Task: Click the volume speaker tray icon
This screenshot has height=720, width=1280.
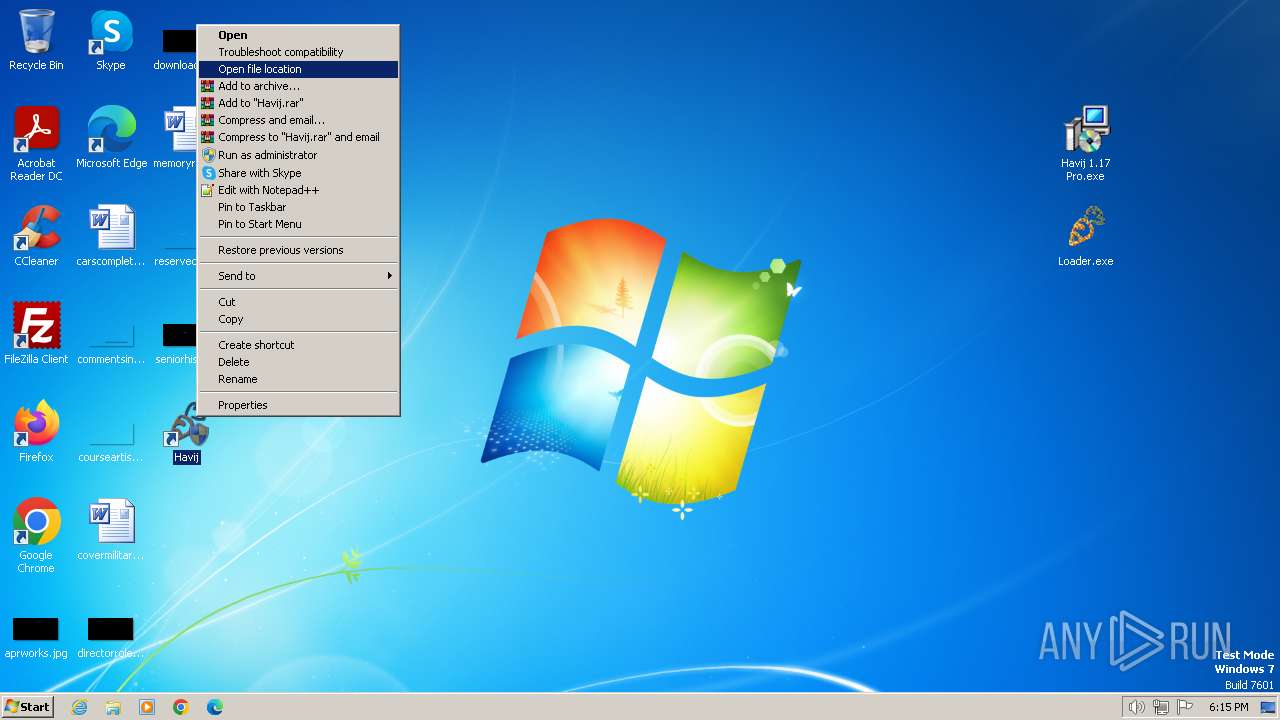Action: [1136, 707]
